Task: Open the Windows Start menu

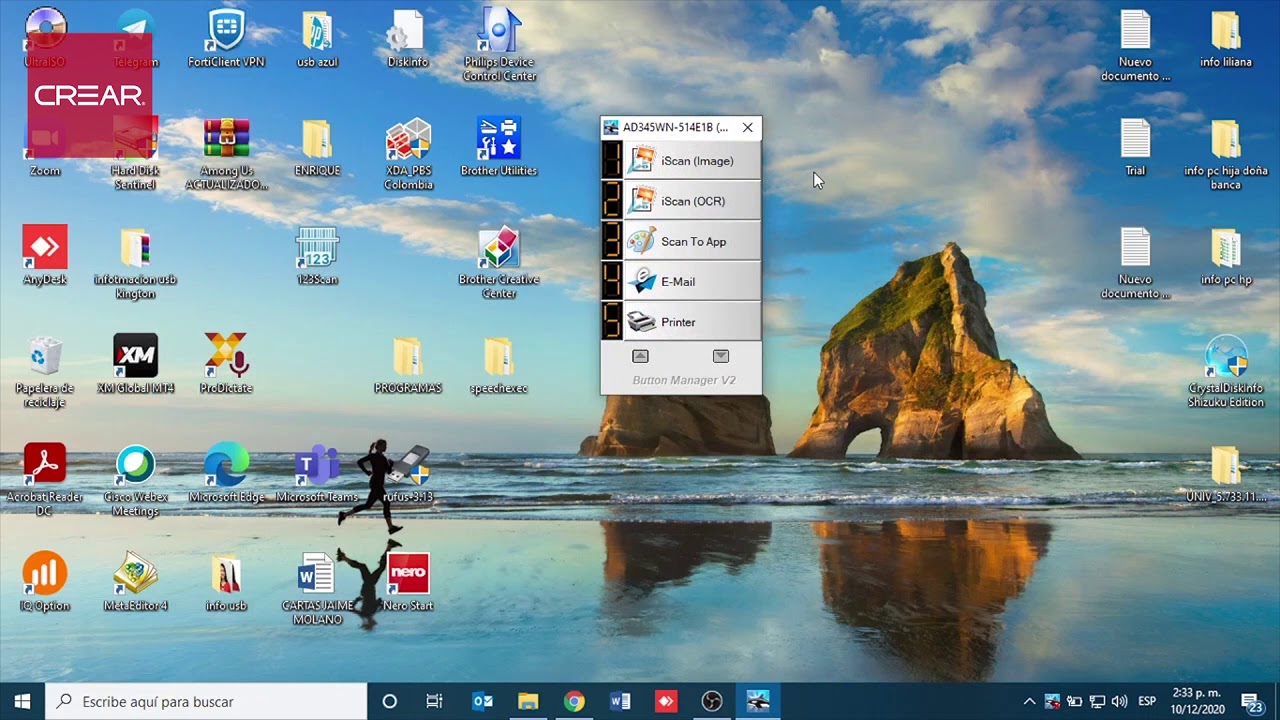Action: [x=22, y=701]
